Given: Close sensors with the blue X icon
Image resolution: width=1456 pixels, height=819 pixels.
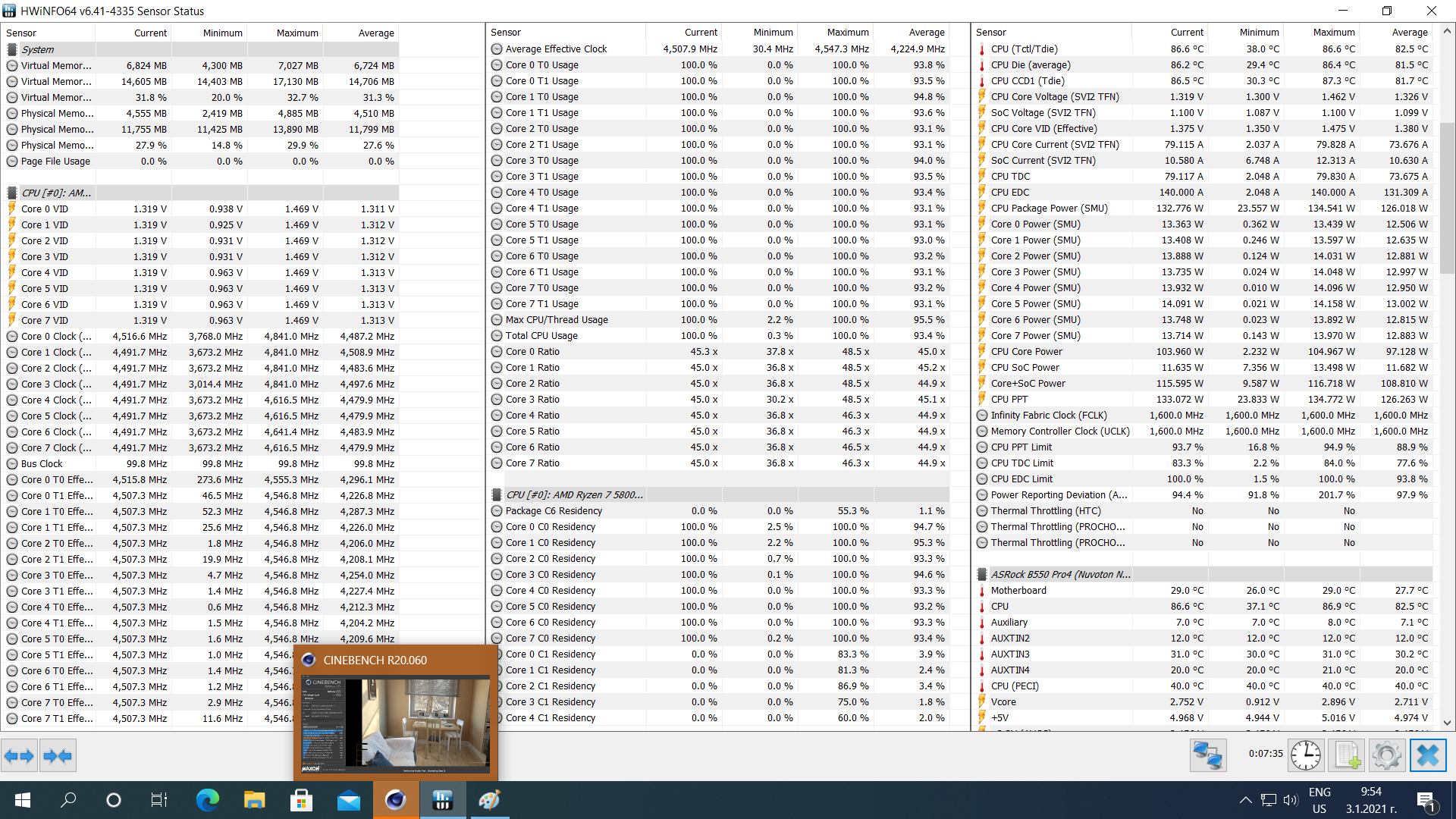Looking at the screenshot, I should point(1428,755).
